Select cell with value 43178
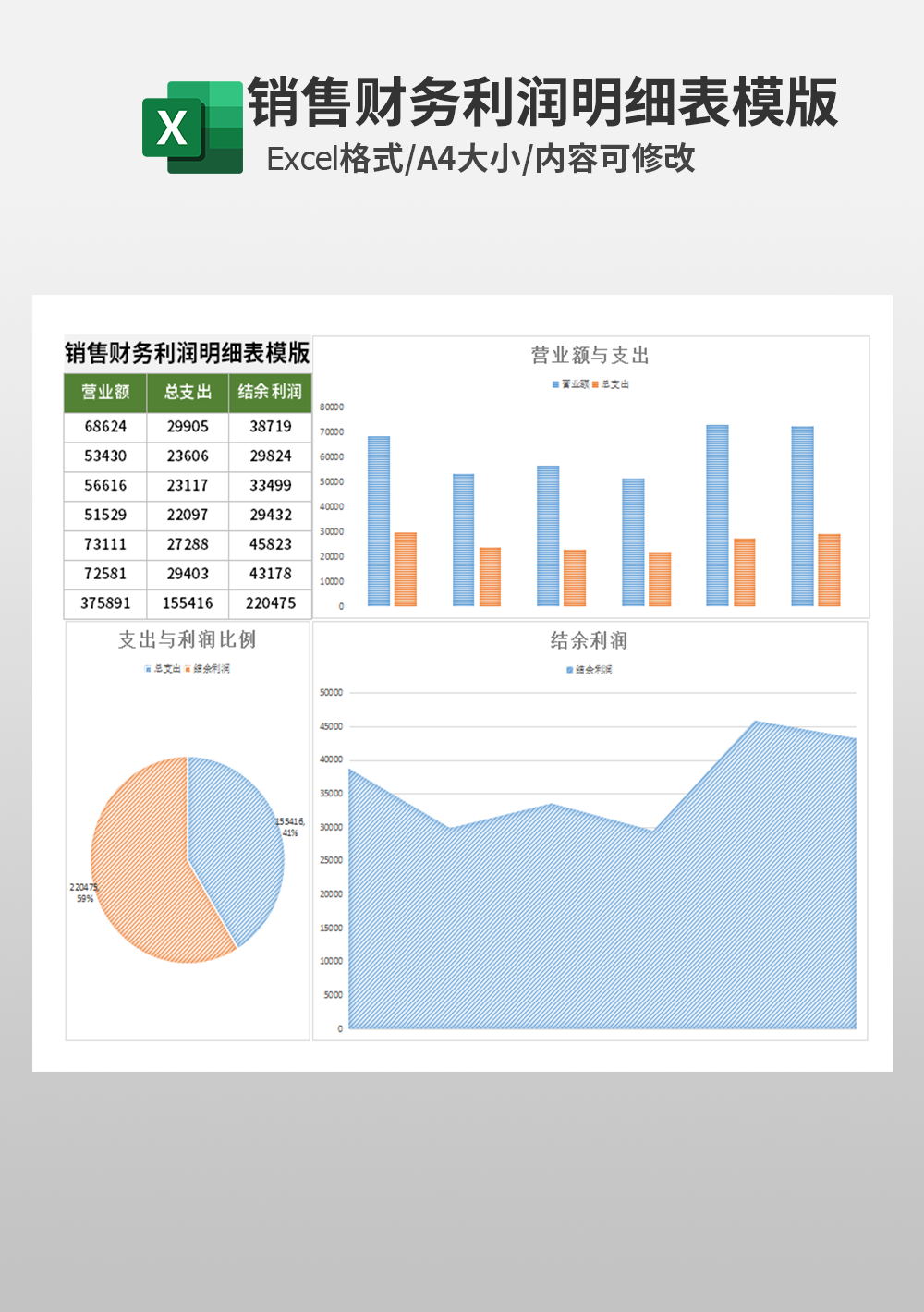 click(x=270, y=575)
